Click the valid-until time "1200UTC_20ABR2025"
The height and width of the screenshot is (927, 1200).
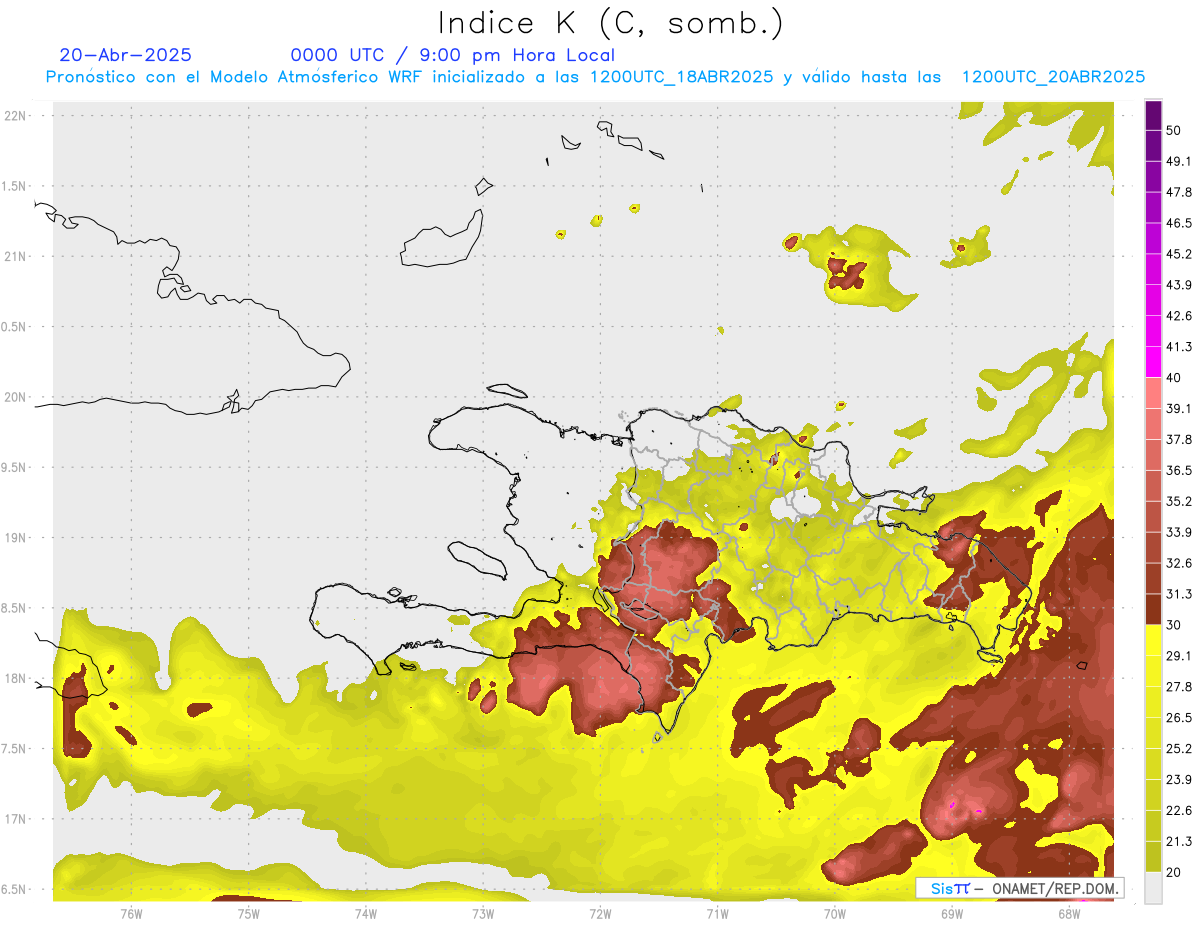pos(1053,77)
